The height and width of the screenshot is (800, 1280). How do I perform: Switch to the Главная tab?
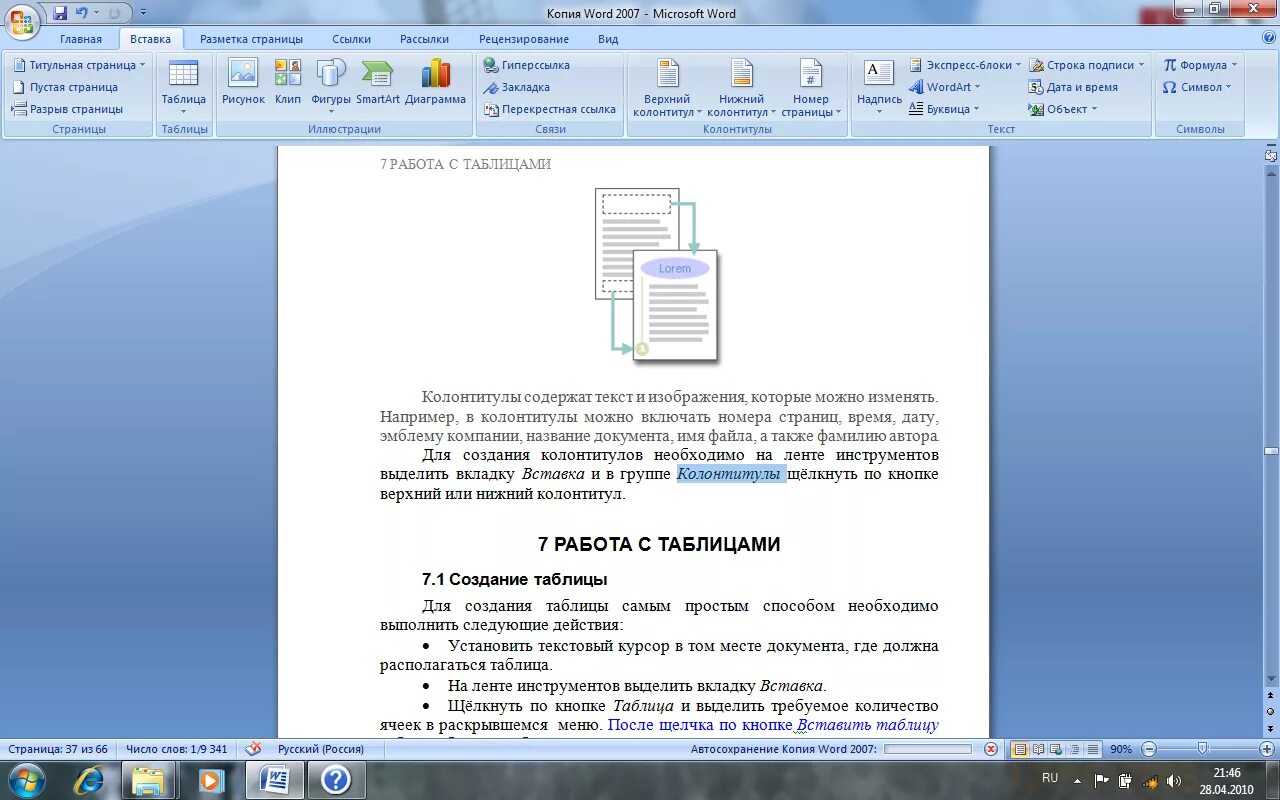tap(81, 39)
